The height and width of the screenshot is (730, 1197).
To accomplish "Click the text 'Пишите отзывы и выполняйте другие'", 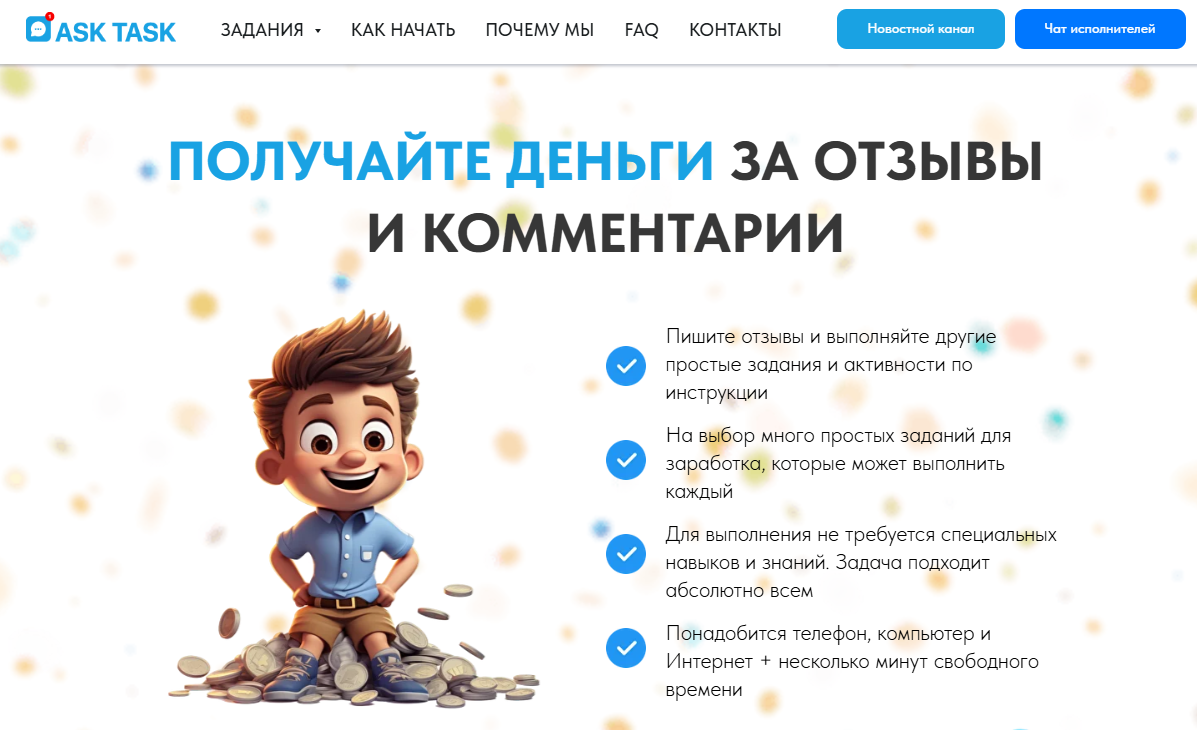I will point(831,336).
